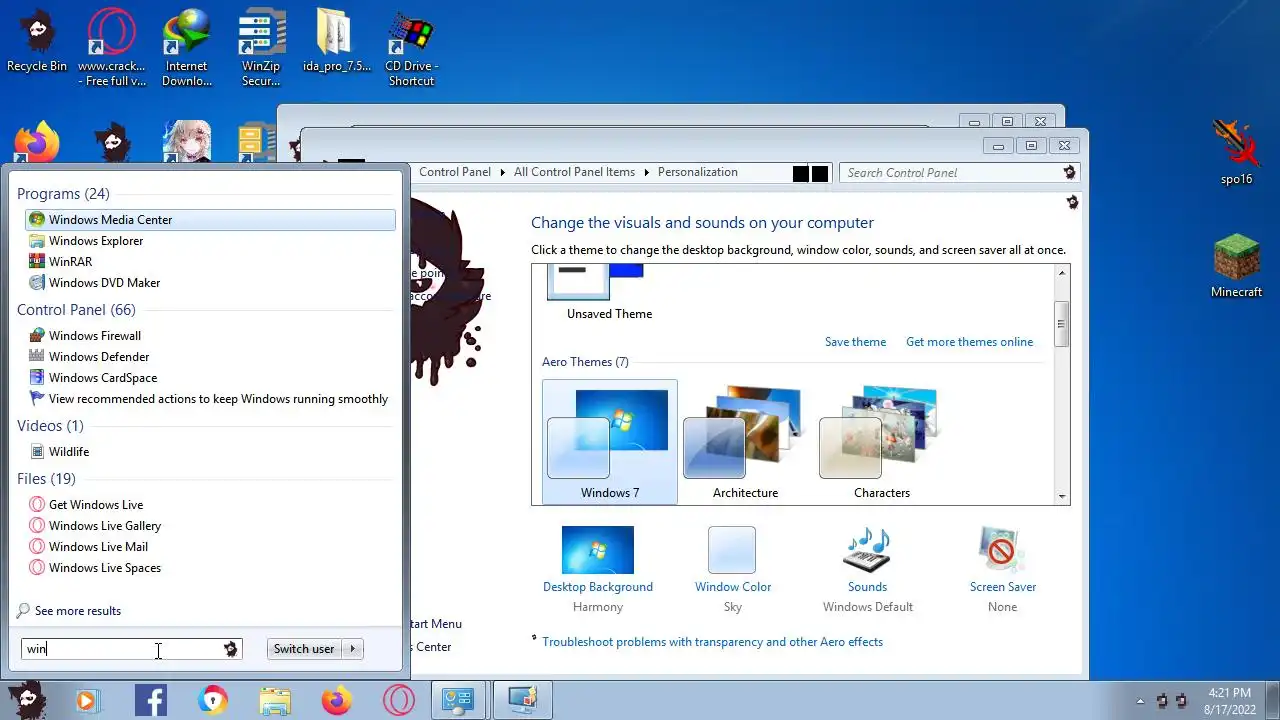Click the themes list scrollbar thumb
The width and height of the screenshot is (1280, 720).
pos(1061,323)
